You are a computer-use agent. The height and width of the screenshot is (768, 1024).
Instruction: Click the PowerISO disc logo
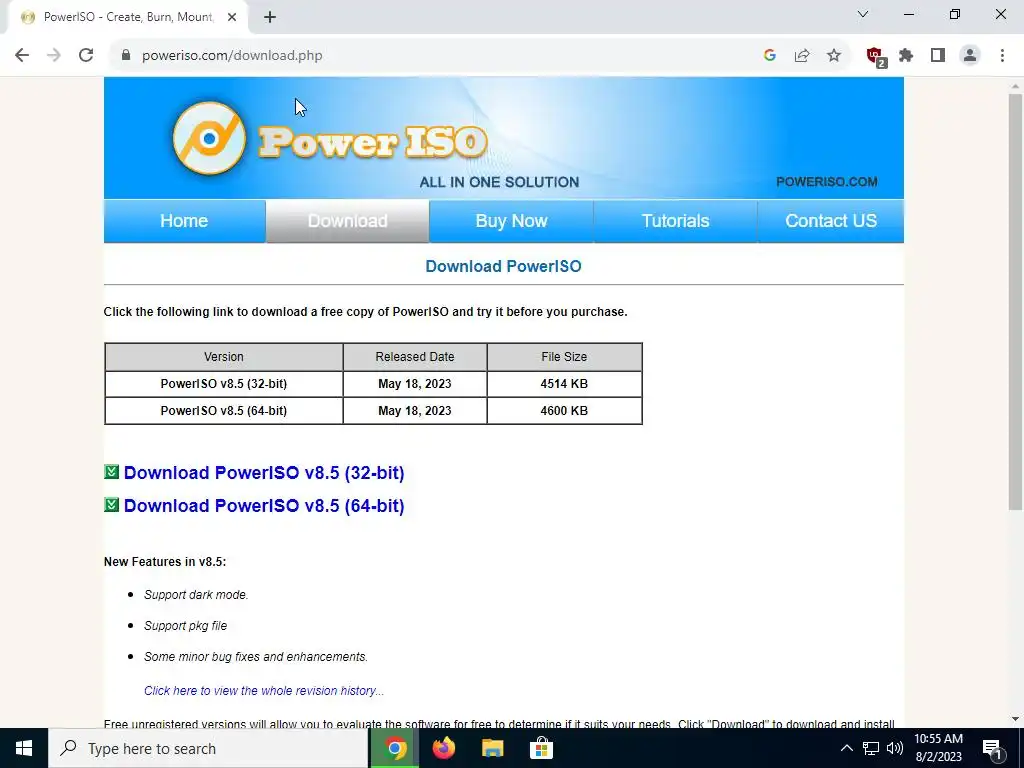click(210, 138)
